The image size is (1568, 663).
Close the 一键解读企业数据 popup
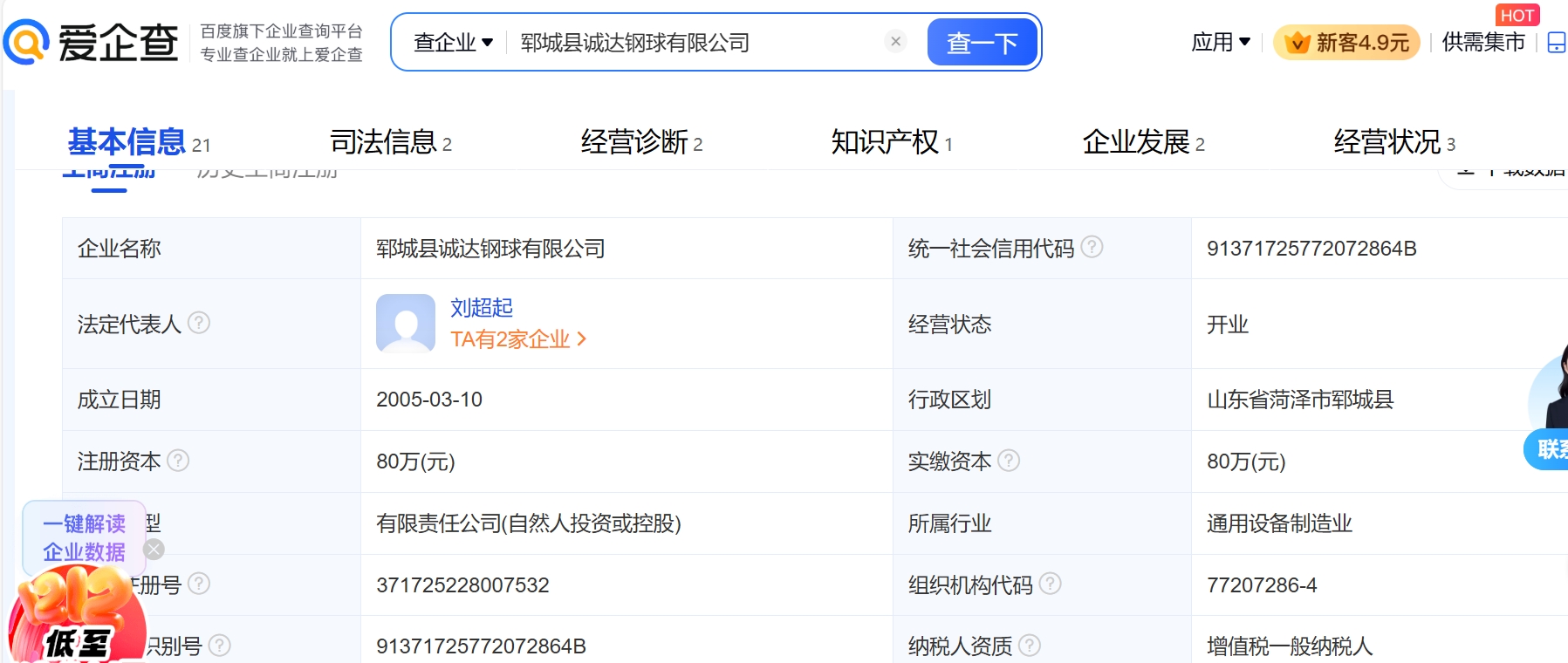[x=154, y=549]
